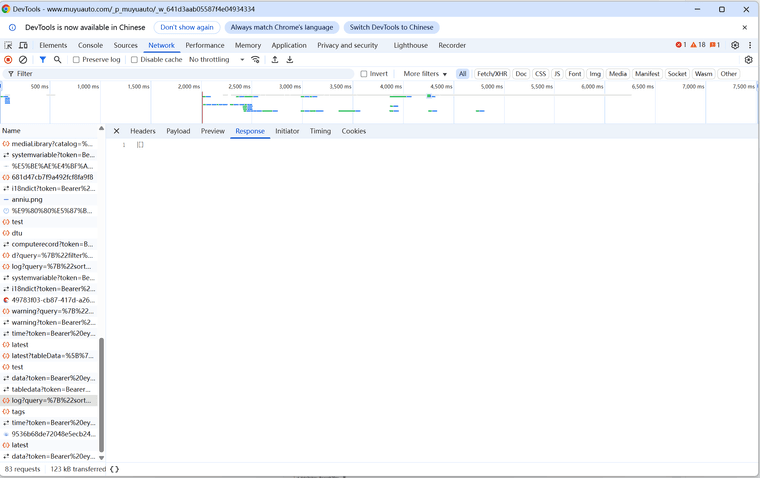
Task: Filter by Media requests
Action: 618,74
